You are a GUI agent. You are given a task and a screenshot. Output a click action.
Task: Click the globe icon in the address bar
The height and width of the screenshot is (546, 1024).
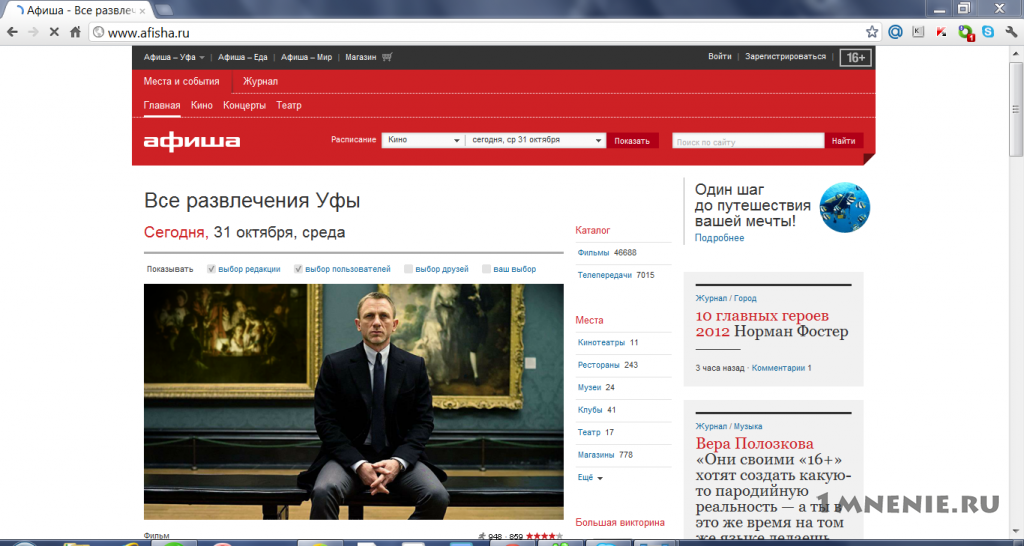[x=99, y=32]
